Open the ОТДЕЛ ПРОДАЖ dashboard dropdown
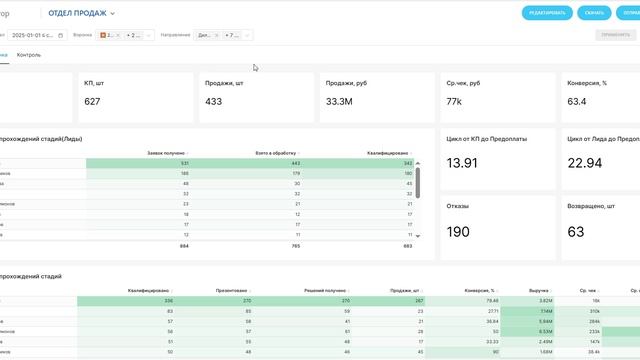This screenshot has height=360, width=640. 82,13
